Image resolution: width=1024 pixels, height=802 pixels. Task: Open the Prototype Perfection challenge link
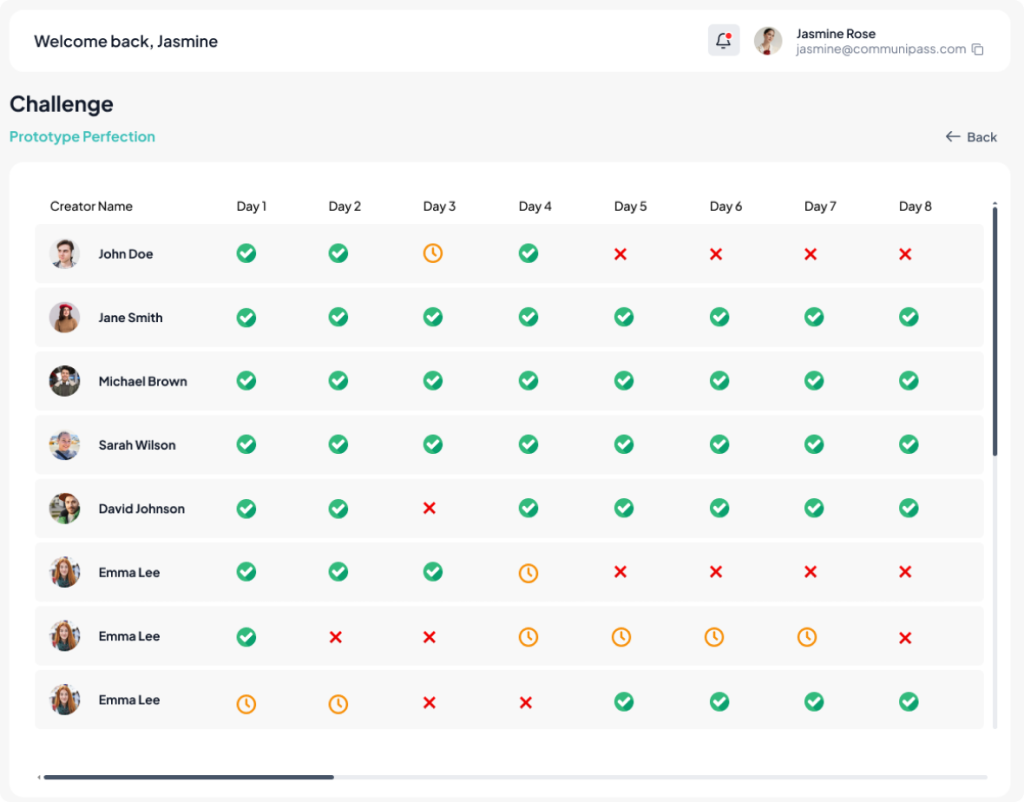[82, 137]
